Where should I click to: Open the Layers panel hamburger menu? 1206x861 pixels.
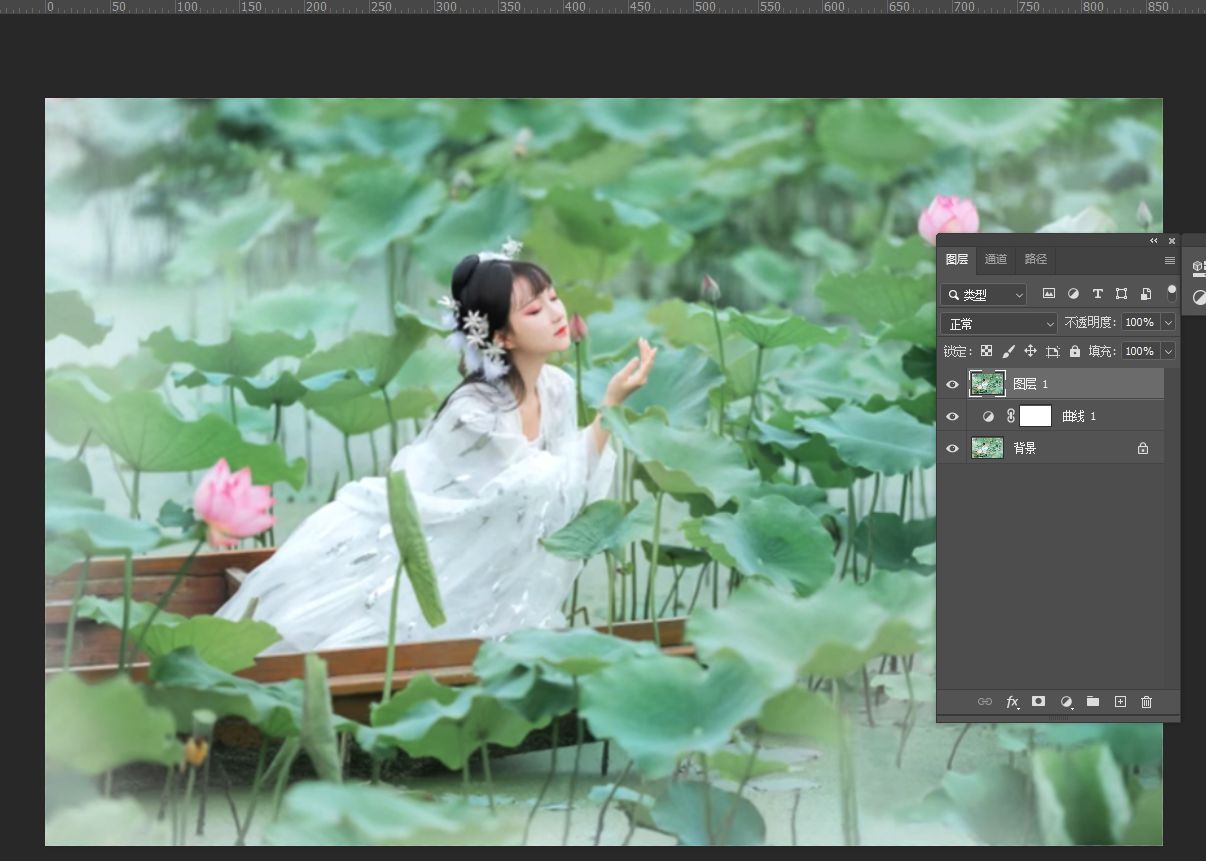(x=1170, y=260)
